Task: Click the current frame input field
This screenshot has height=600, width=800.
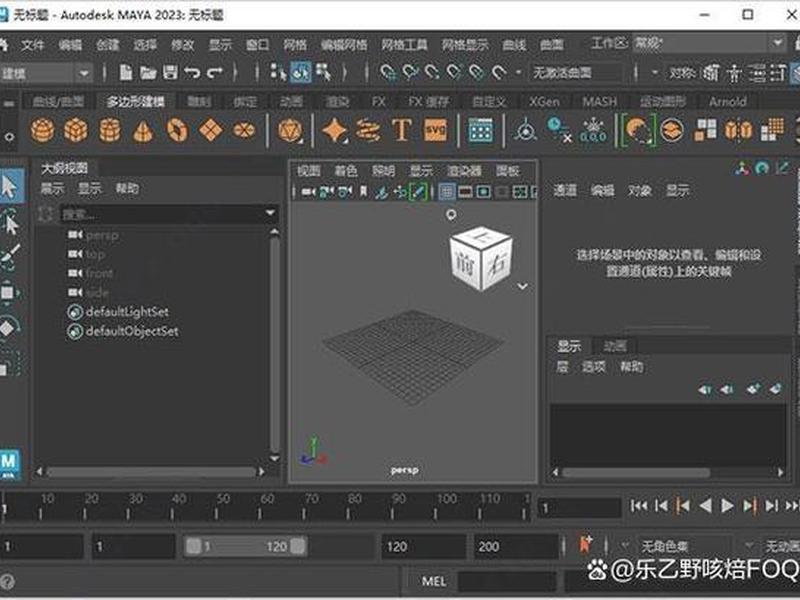Action: (x=579, y=508)
